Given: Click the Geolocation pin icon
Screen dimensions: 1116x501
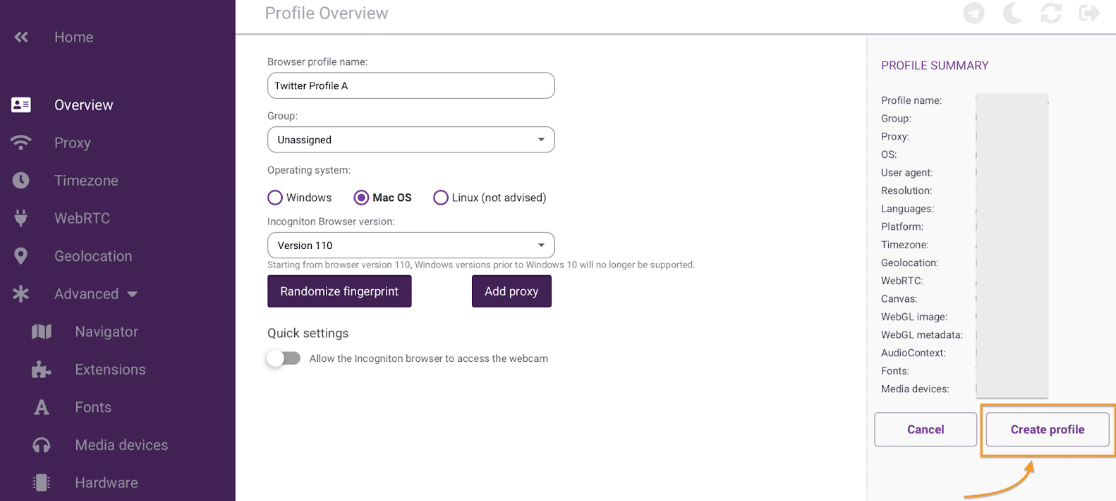Looking at the screenshot, I should pos(21,255).
